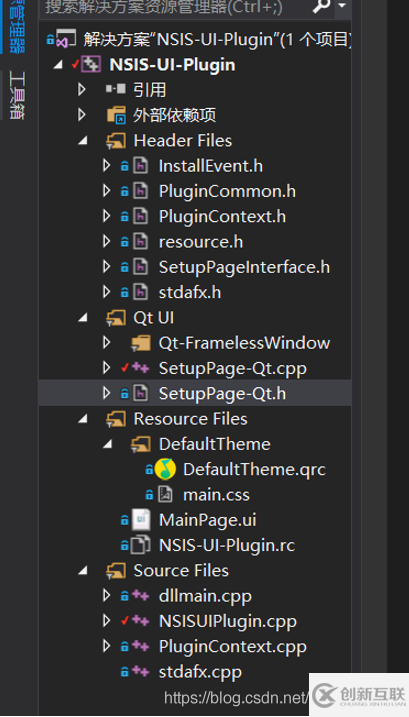Select resource.h file name
This screenshot has height=717, width=409.
[200, 242]
